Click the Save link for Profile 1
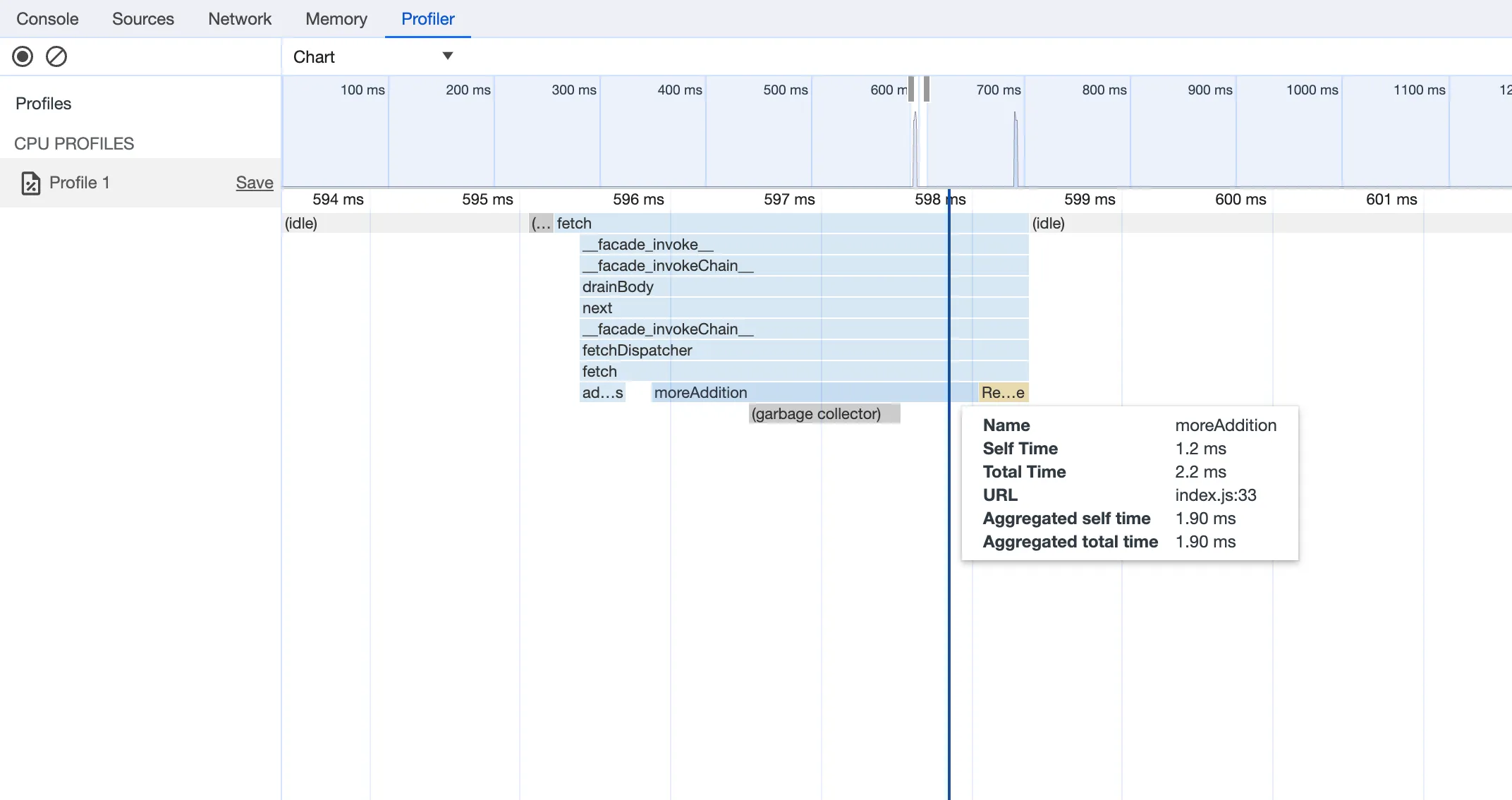 click(255, 183)
